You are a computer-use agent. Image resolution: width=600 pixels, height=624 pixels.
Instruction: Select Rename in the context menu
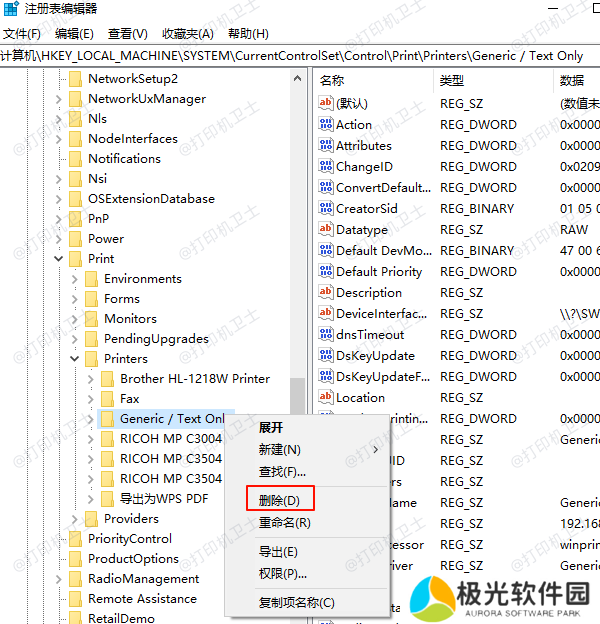[x=284, y=522]
